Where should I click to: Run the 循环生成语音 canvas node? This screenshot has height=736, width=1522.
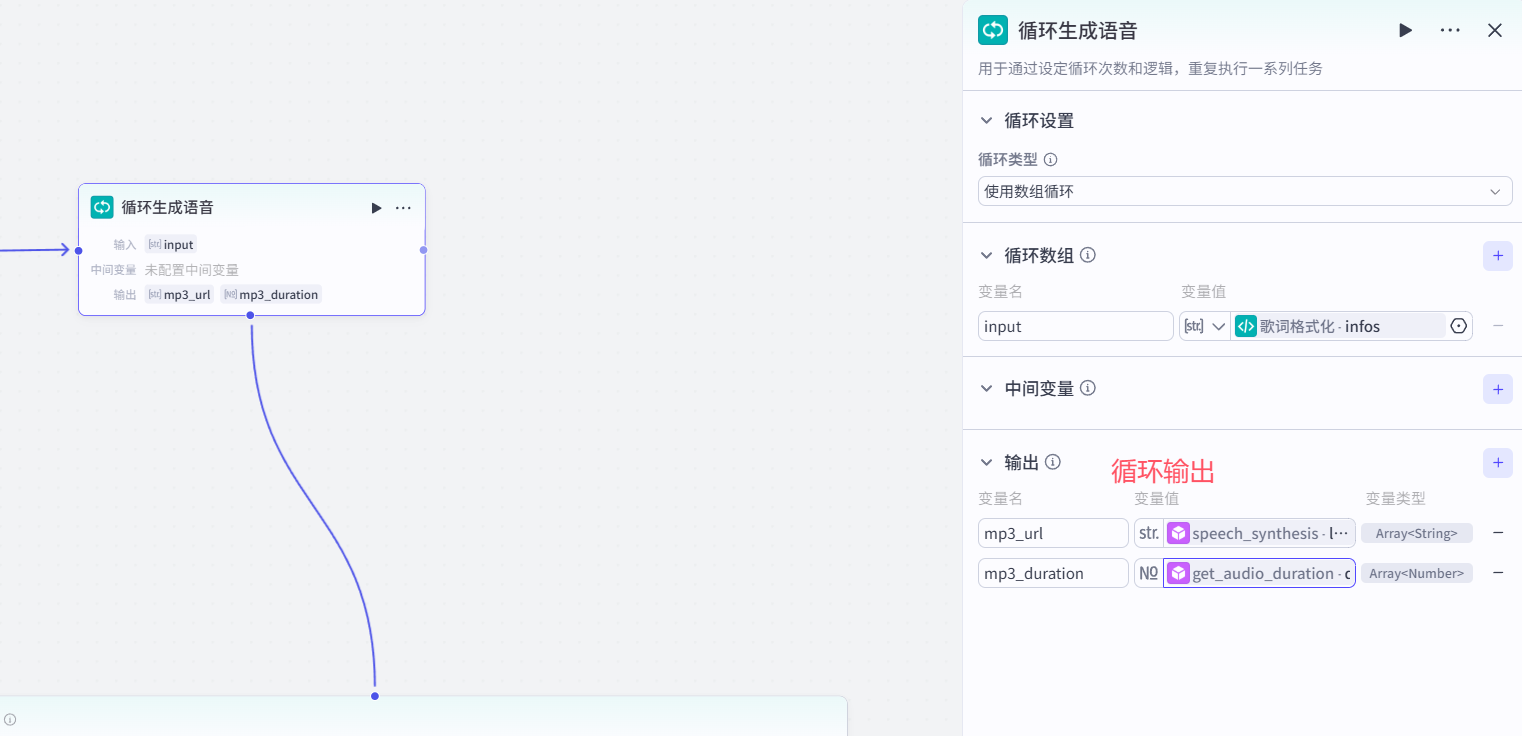(376, 208)
